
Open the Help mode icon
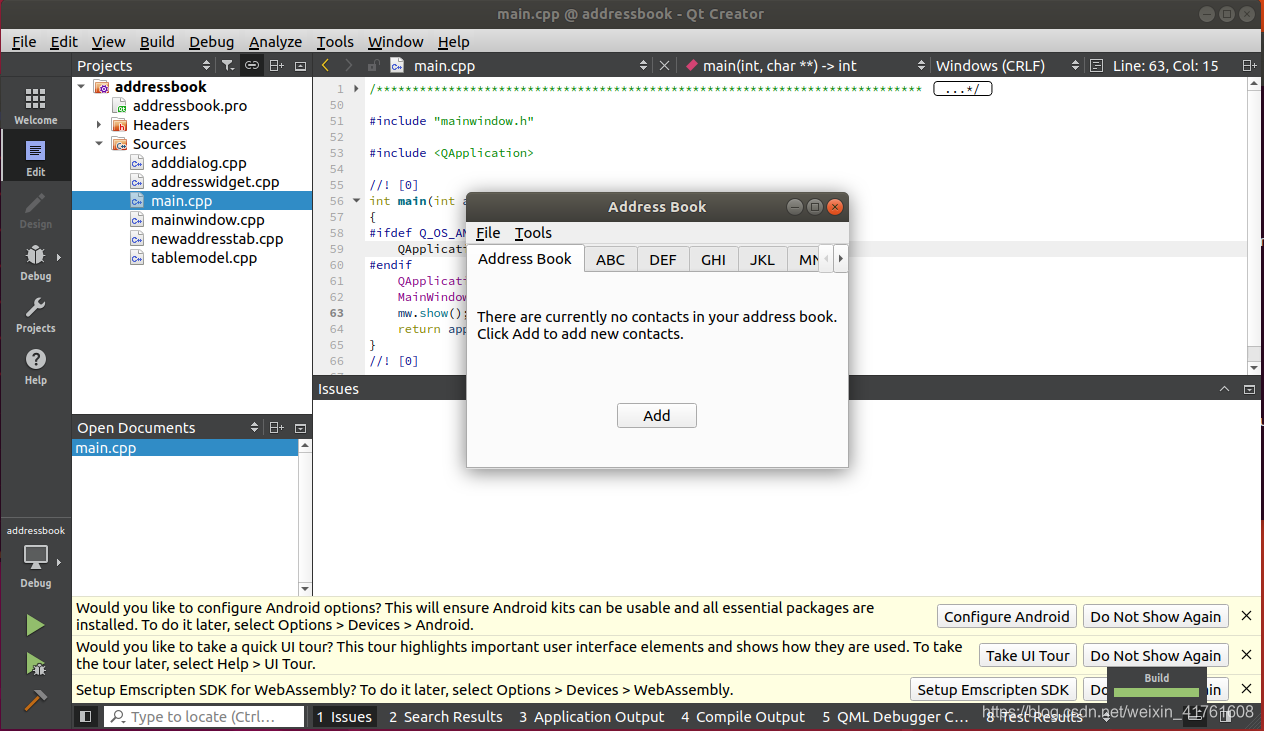[35, 366]
